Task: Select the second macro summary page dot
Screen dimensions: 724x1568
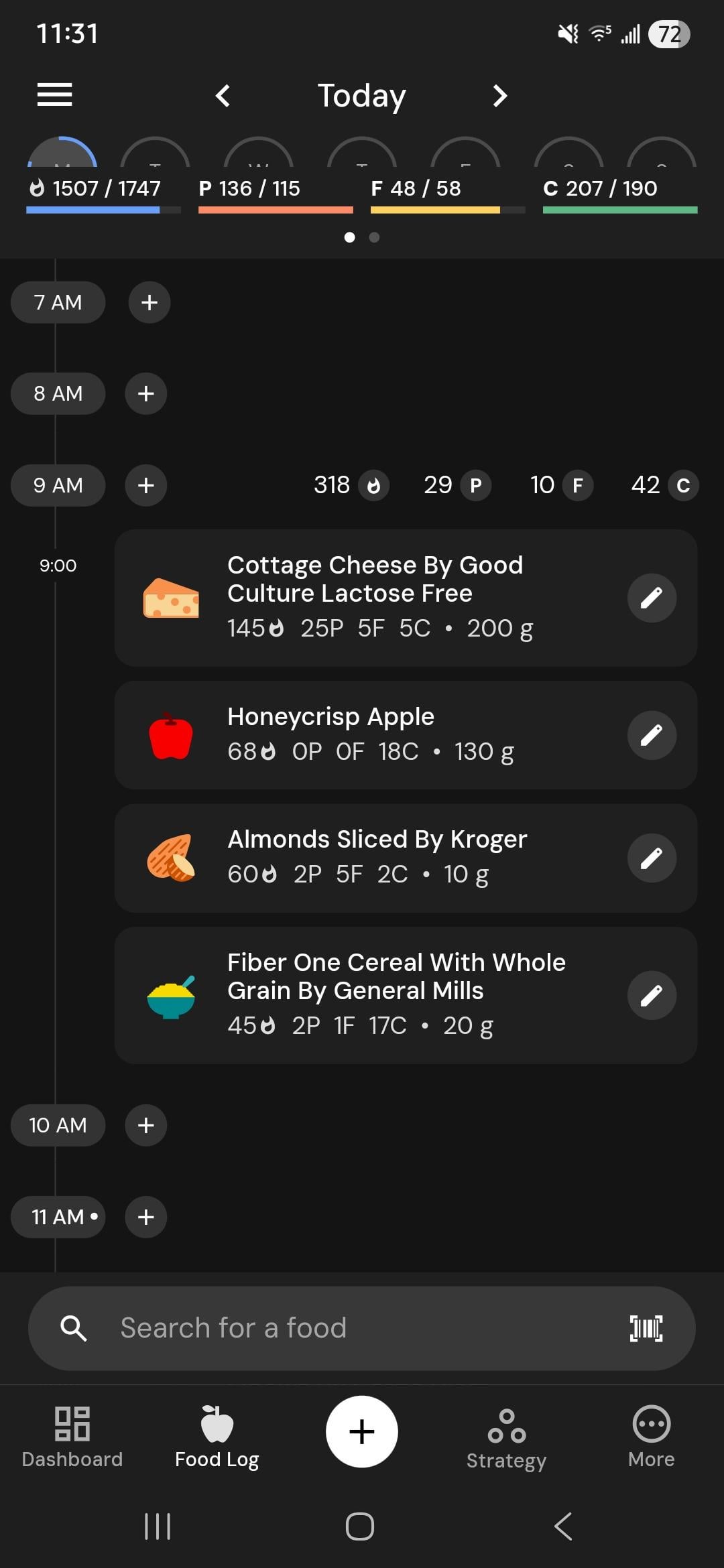Action: [374, 237]
